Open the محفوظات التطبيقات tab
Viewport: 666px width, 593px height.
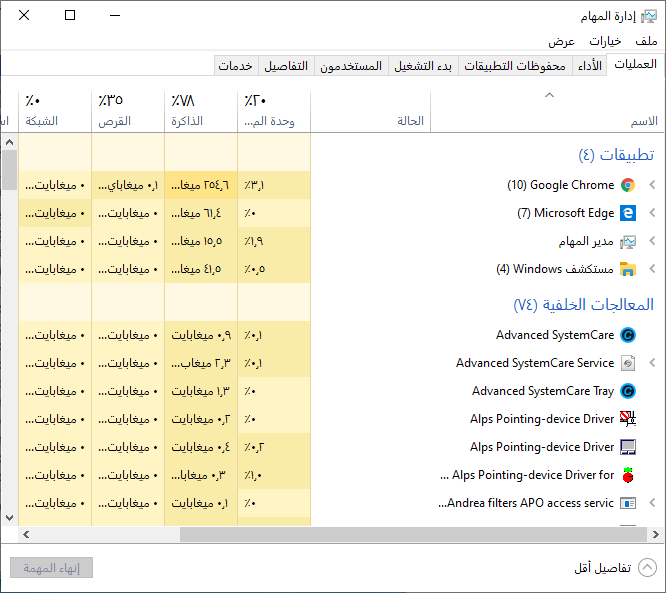[515, 66]
